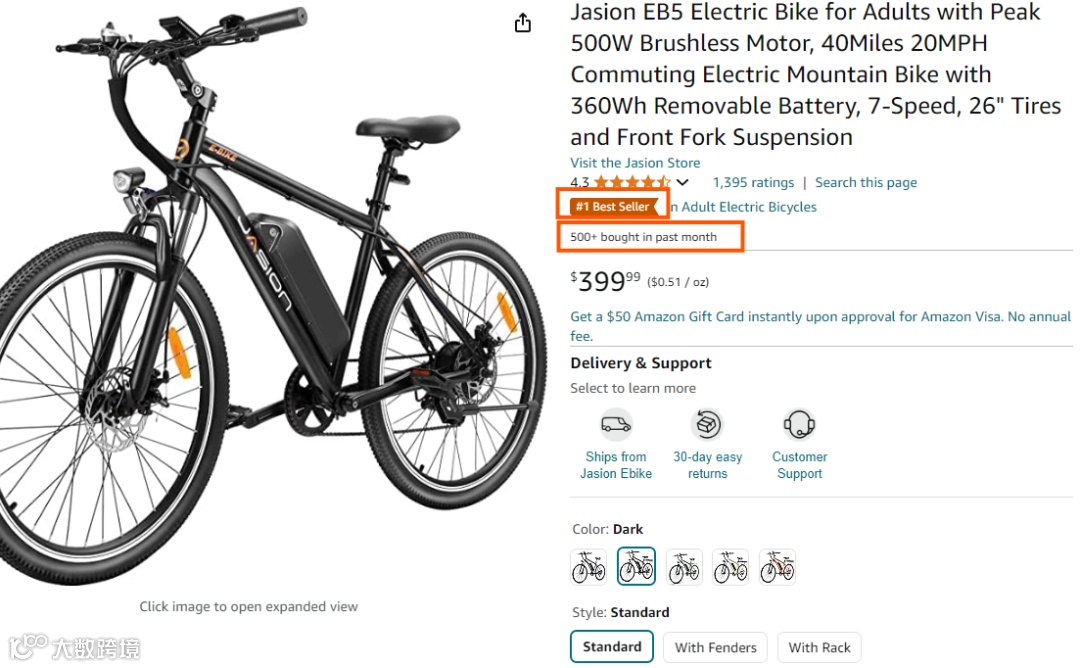Image resolution: width=1080 pixels, height=668 pixels.
Task: Click the share icon above the bike image
Action: click(523, 23)
